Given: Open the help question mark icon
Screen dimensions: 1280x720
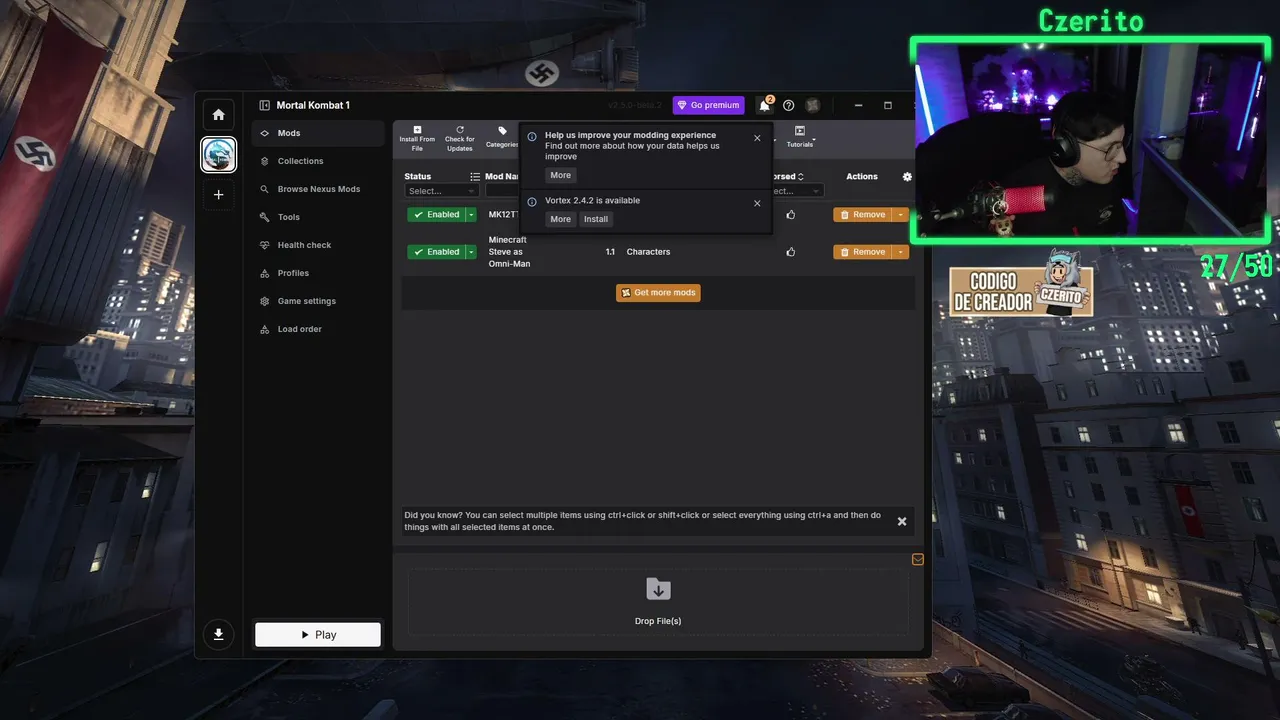Looking at the screenshot, I should pos(789,105).
